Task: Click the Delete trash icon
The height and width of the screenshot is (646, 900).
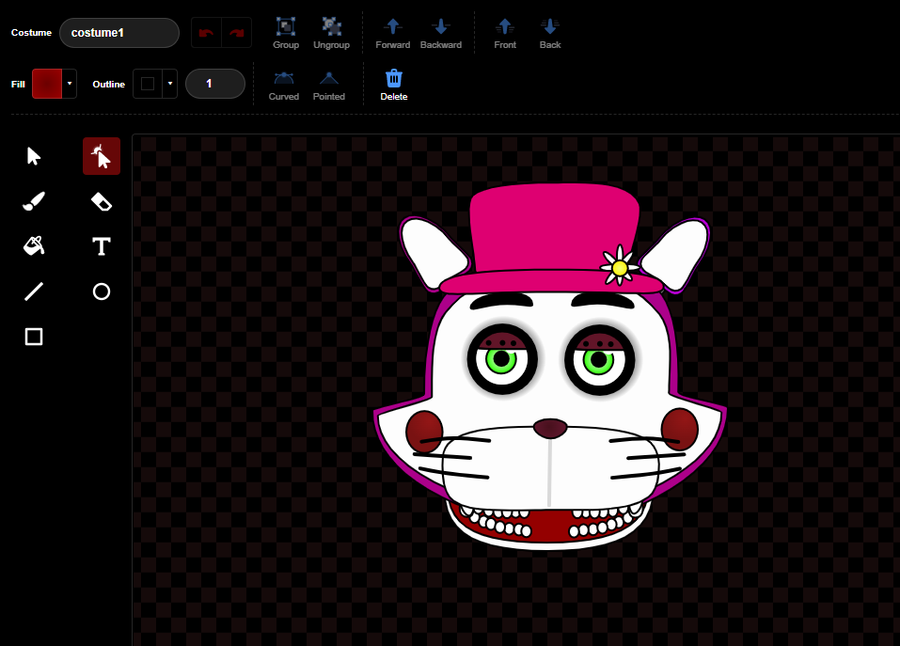Action: [x=394, y=86]
